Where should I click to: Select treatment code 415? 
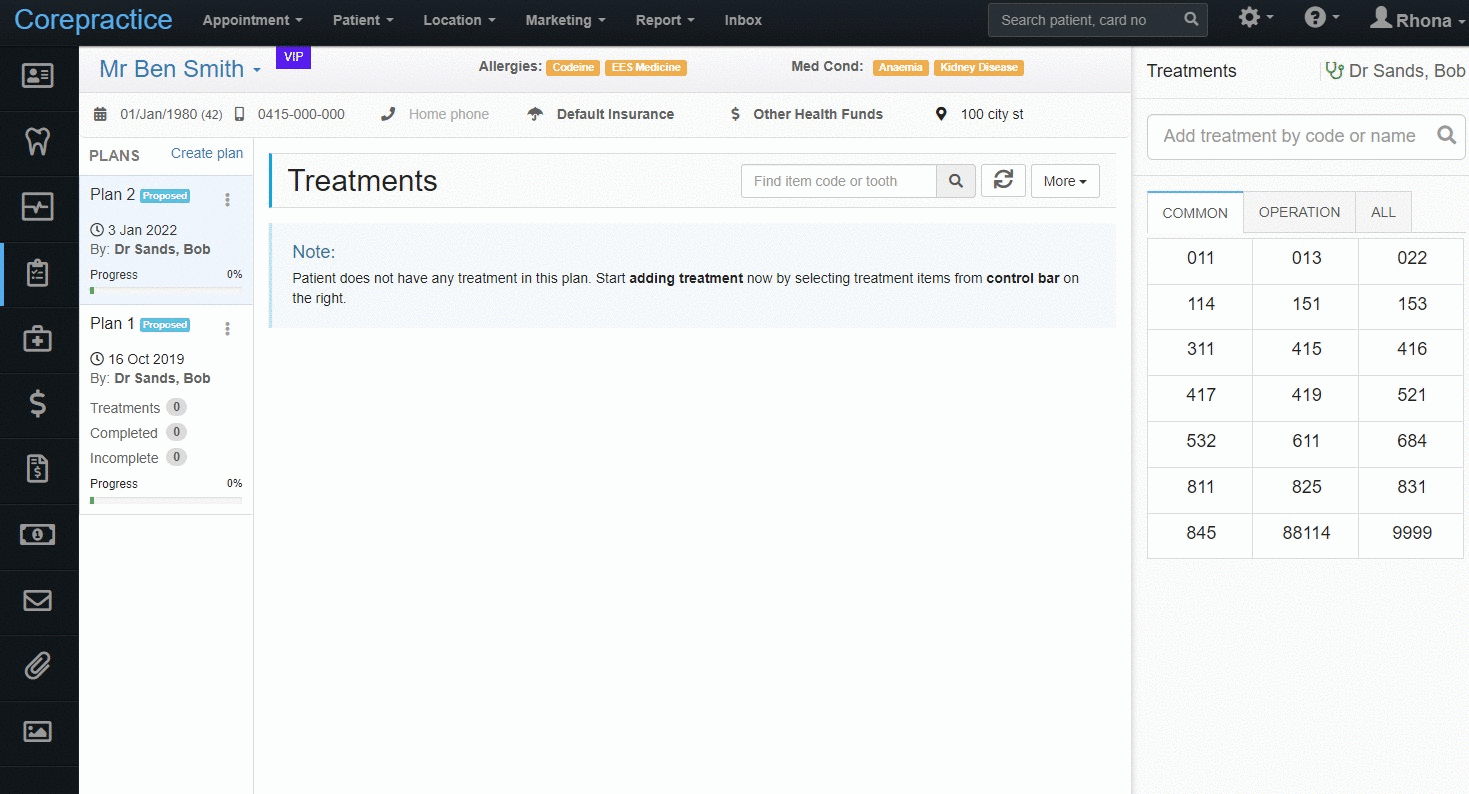click(1306, 349)
